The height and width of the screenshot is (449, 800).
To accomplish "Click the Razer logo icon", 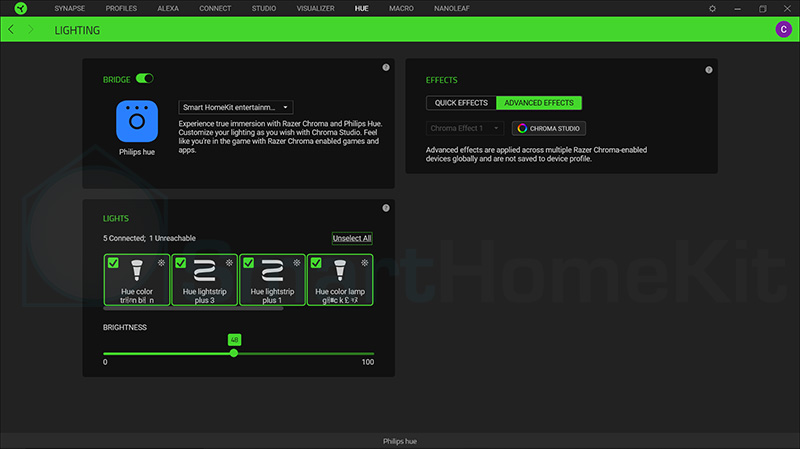I will [x=21, y=8].
